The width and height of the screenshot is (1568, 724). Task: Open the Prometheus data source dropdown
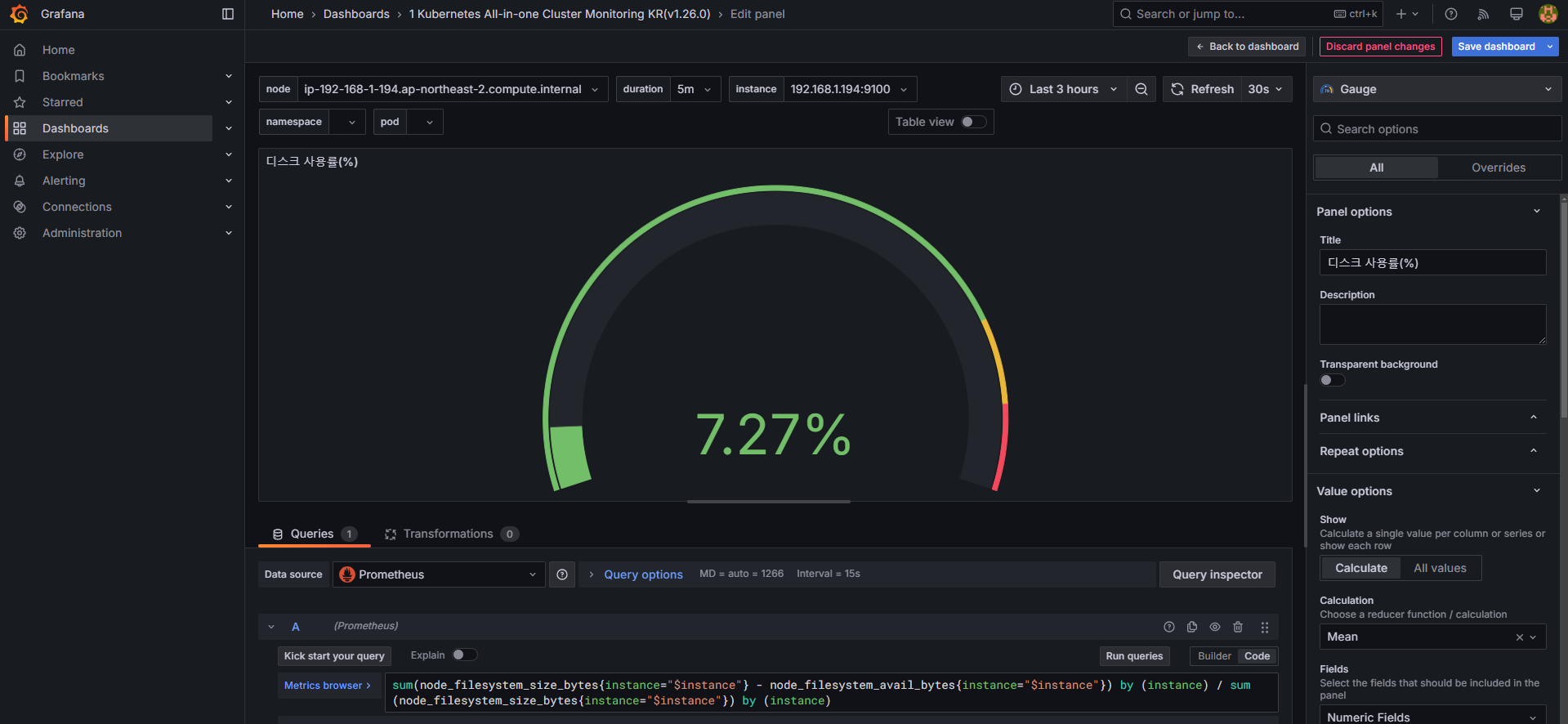point(439,574)
